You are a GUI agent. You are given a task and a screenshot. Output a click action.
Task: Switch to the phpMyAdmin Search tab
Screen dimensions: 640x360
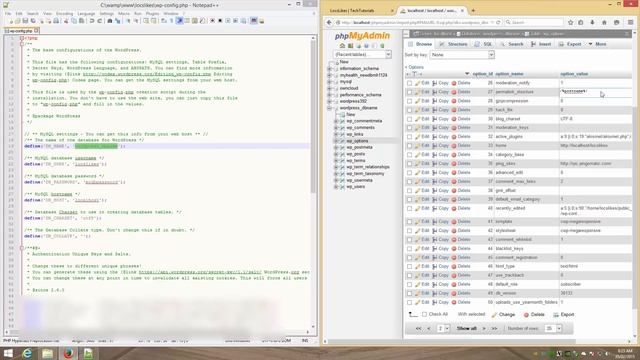[x=512, y=44]
